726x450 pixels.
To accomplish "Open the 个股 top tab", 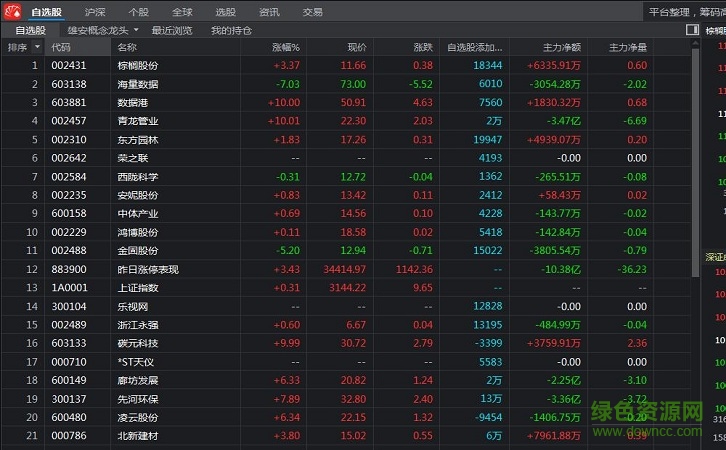I will 138,12.
